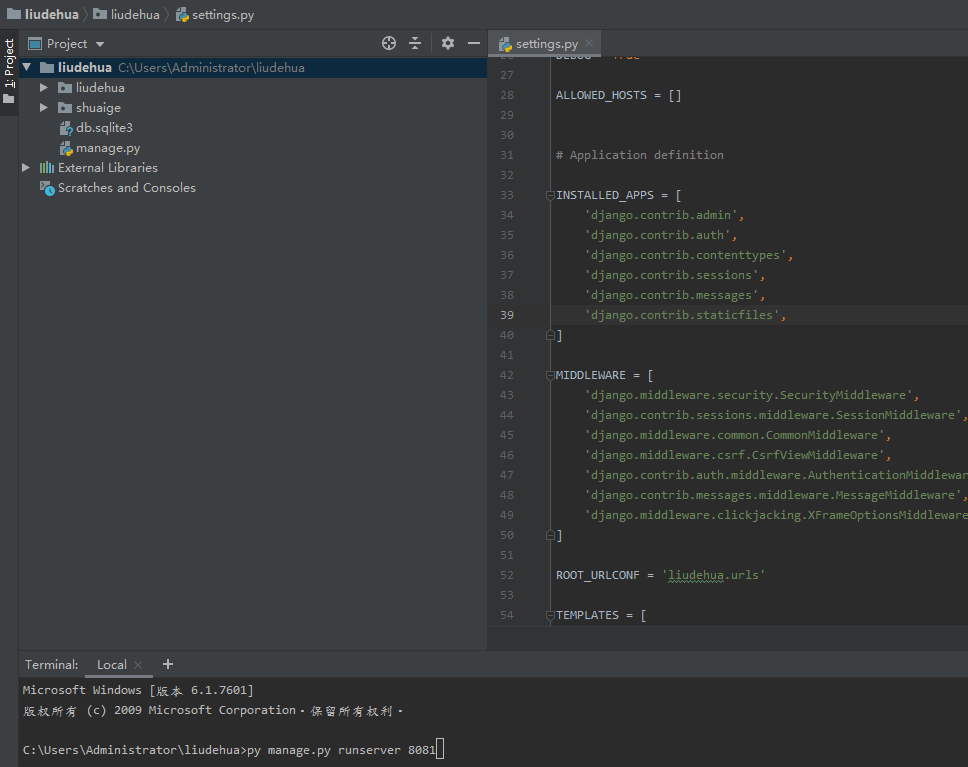Click the Scratches and Consoles icon
Screen dimensions: 968x767
[48, 188]
